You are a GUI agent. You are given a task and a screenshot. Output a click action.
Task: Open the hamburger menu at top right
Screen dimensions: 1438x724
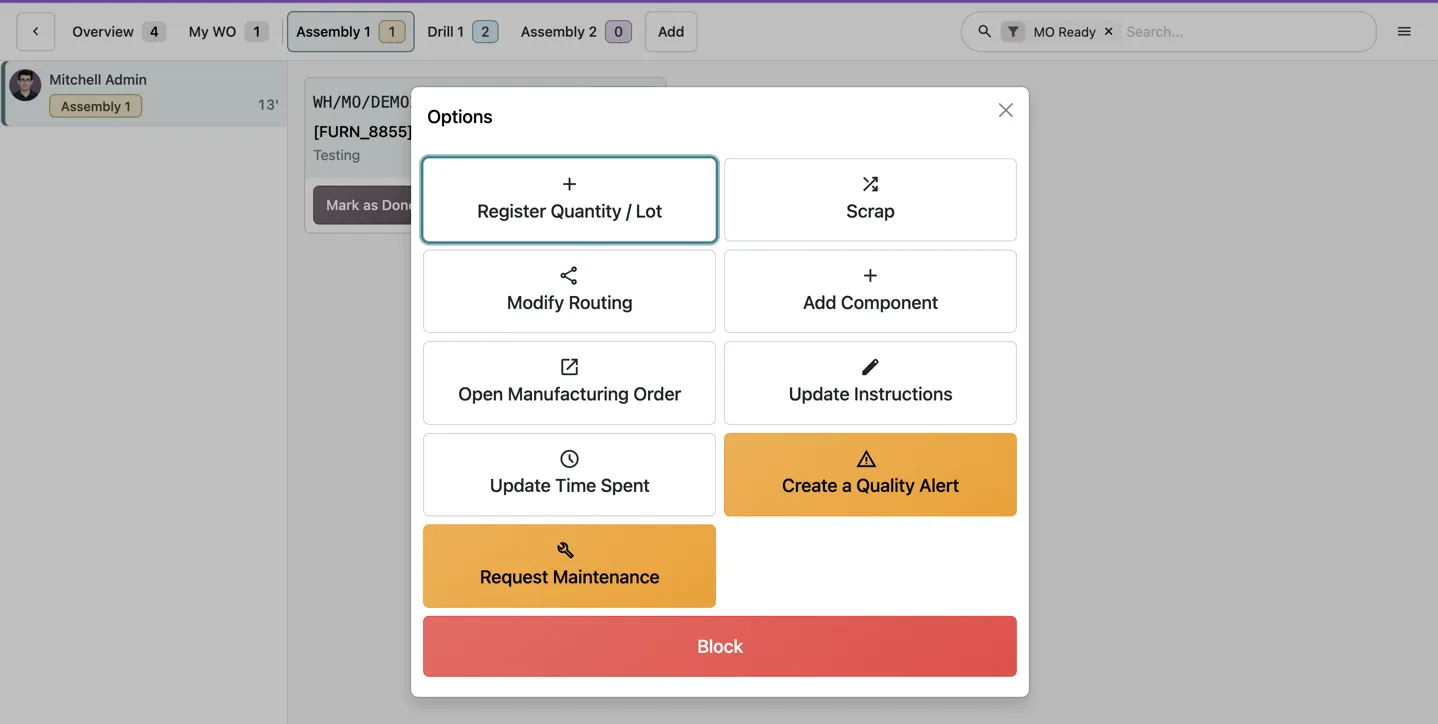point(1404,32)
